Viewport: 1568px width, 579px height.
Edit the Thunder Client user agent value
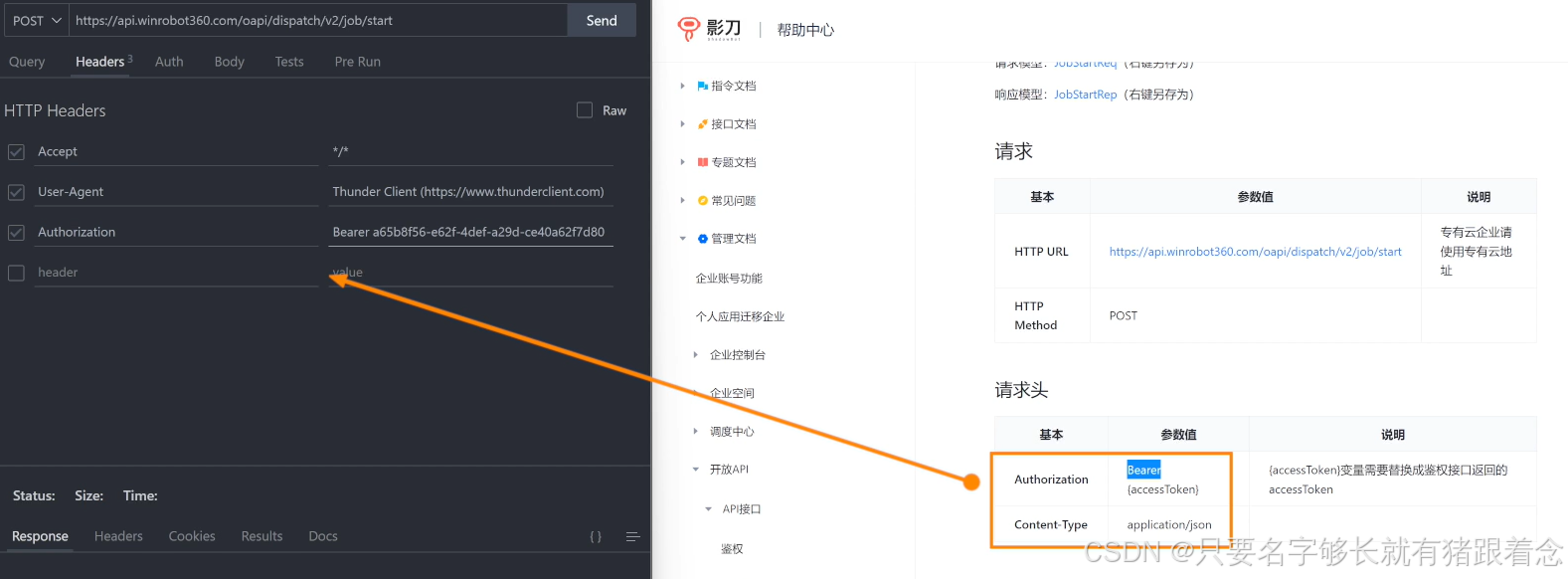click(471, 192)
